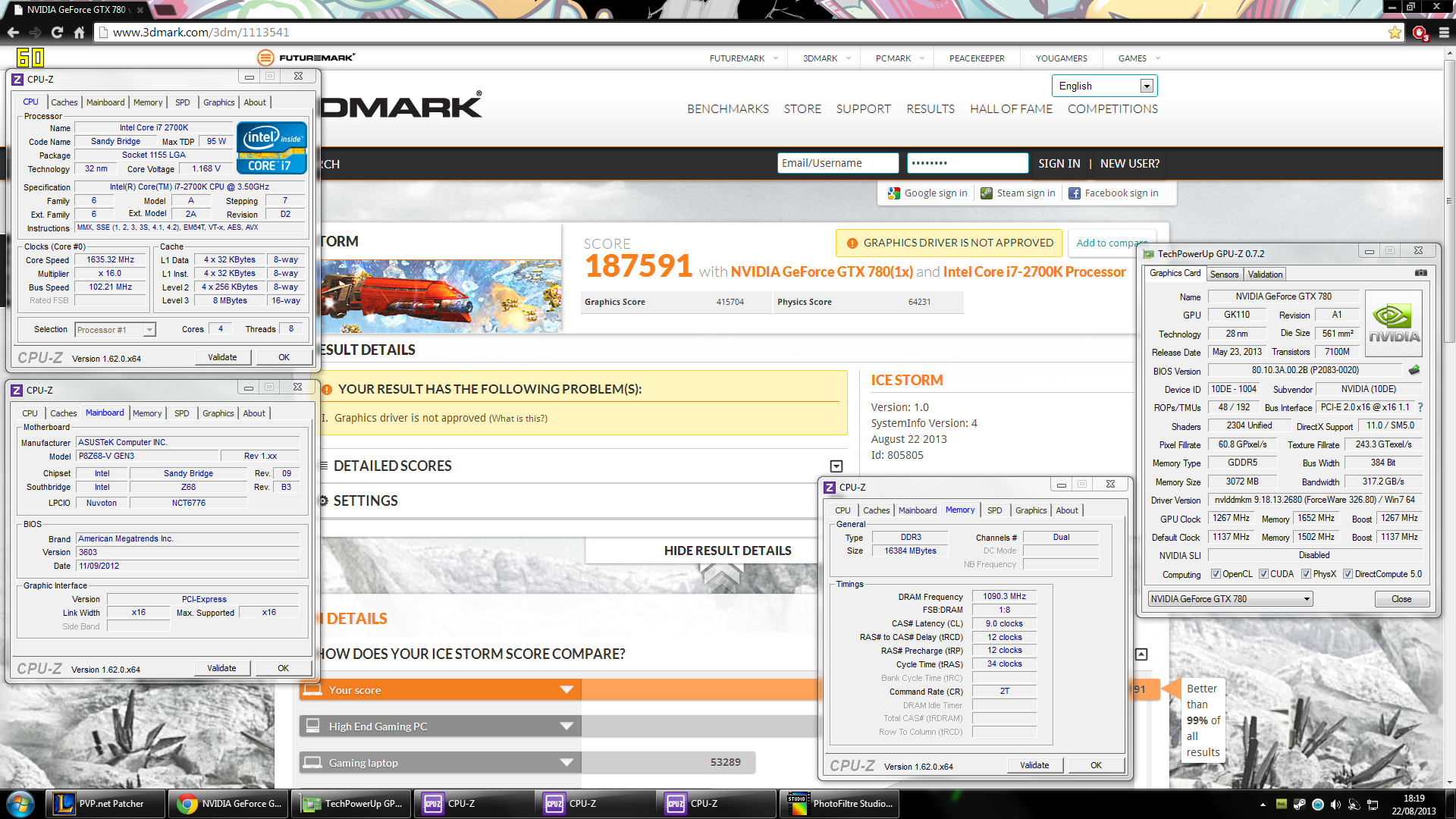Click Facebook sign in
The image size is (1456, 819).
pyautogui.click(x=1113, y=193)
